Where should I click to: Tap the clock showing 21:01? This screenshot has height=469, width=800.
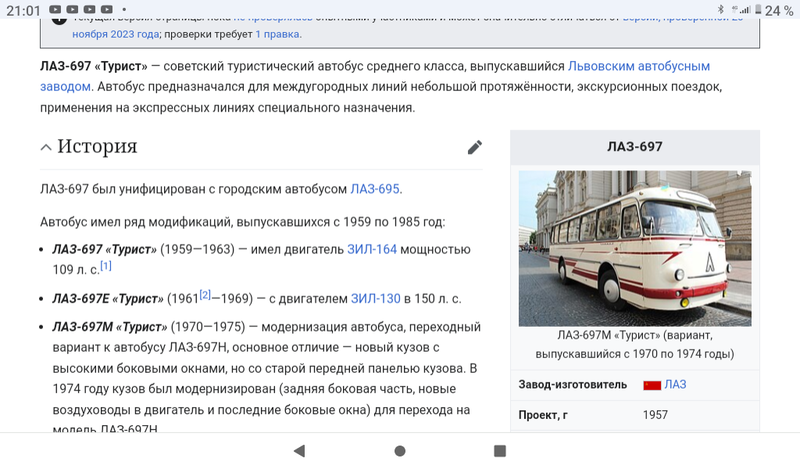23,10
